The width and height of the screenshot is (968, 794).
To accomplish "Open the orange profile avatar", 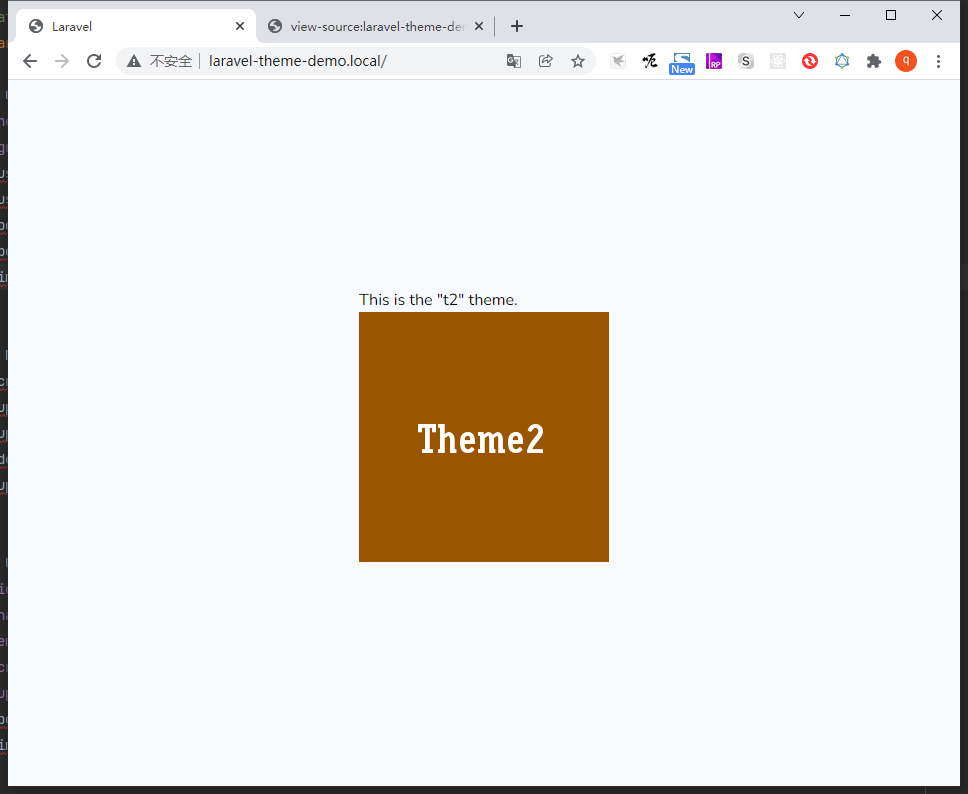I will point(906,61).
